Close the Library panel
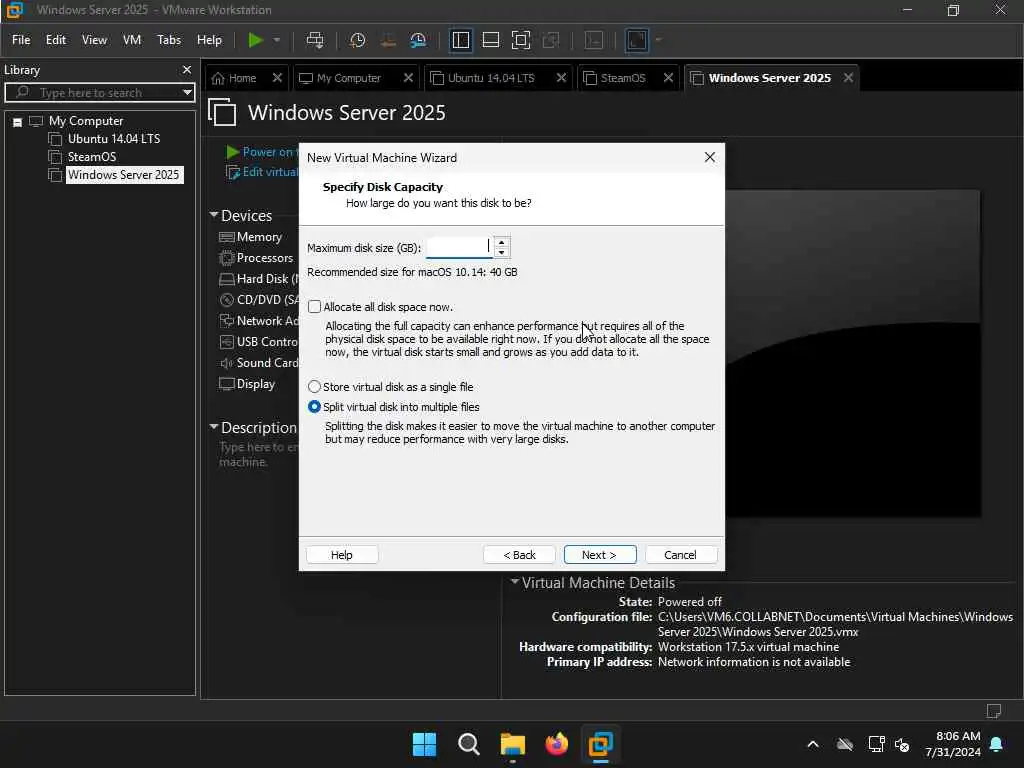The image size is (1024, 768). click(x=187, y=69)
